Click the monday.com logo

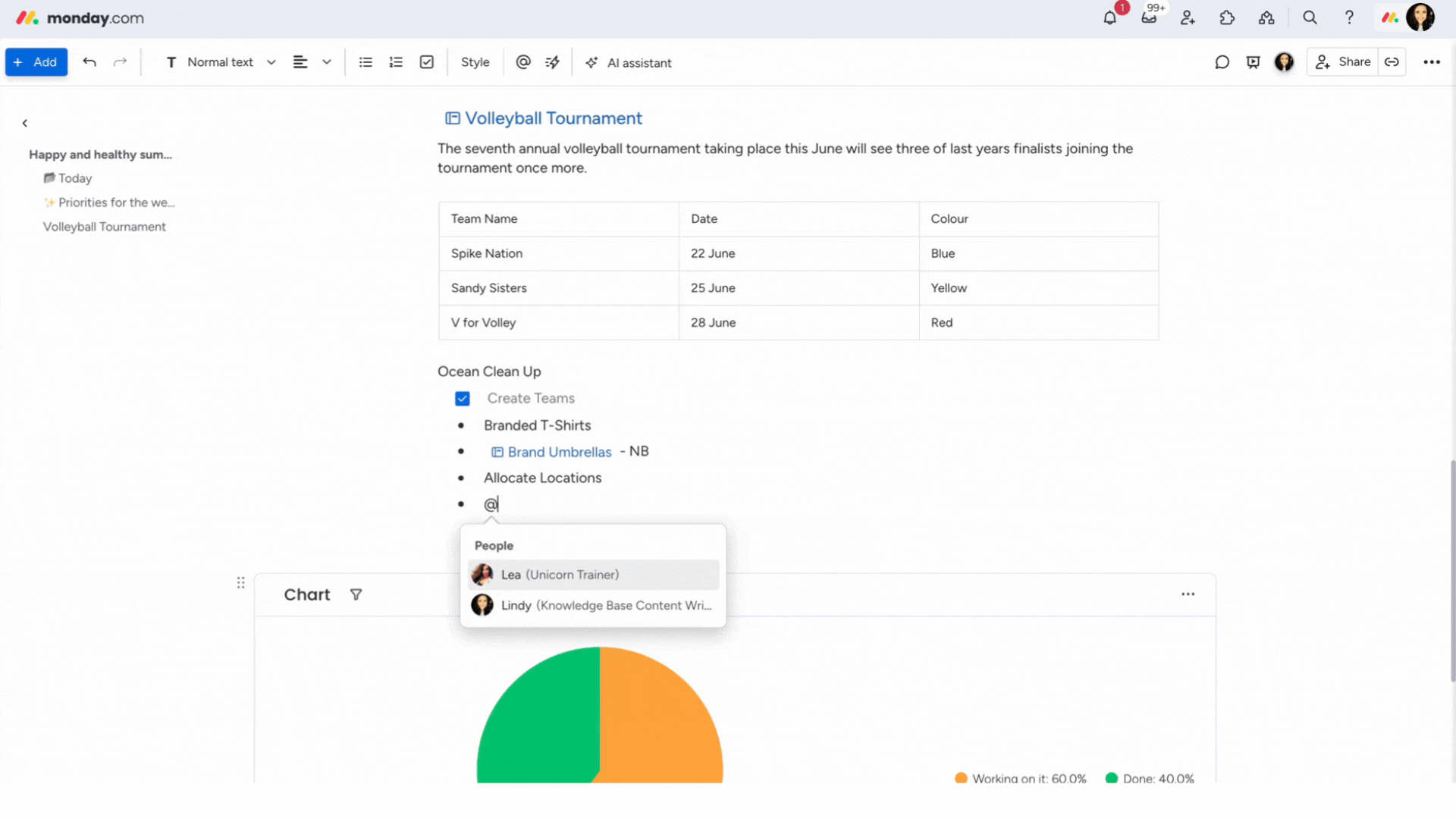[x=80, y=18]
